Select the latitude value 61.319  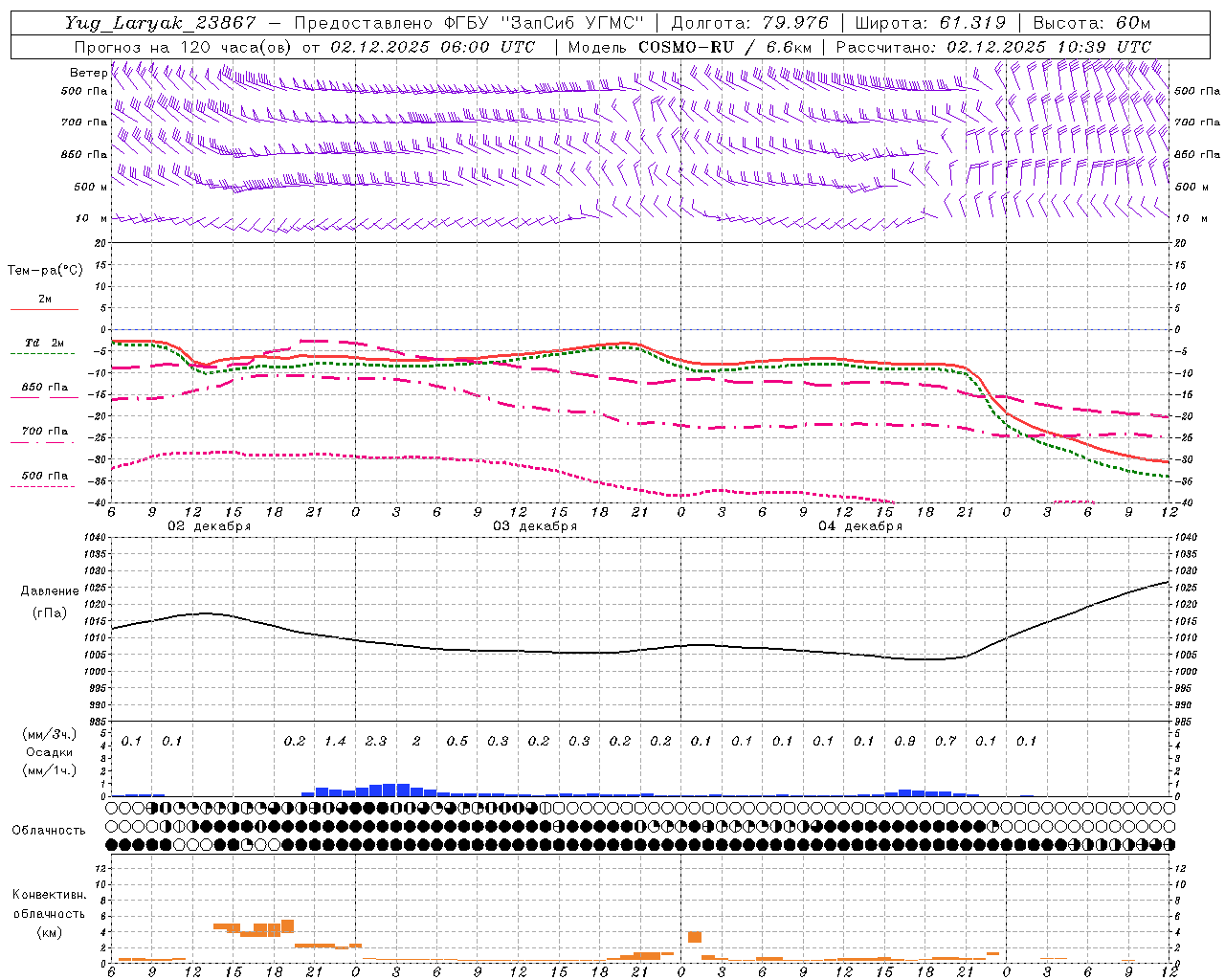pyautogui.click(x=972, y=23)
